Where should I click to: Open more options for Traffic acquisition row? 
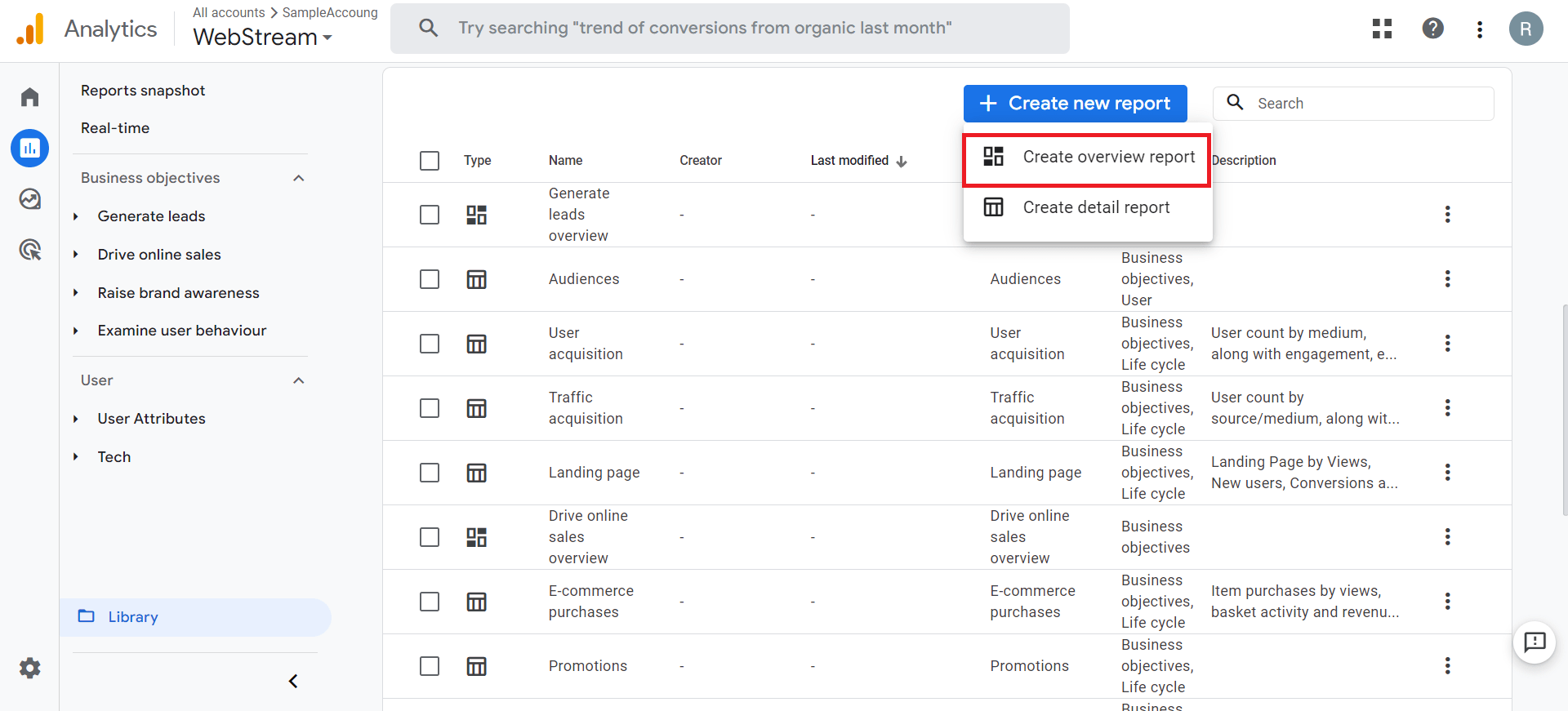(1447, 408)
